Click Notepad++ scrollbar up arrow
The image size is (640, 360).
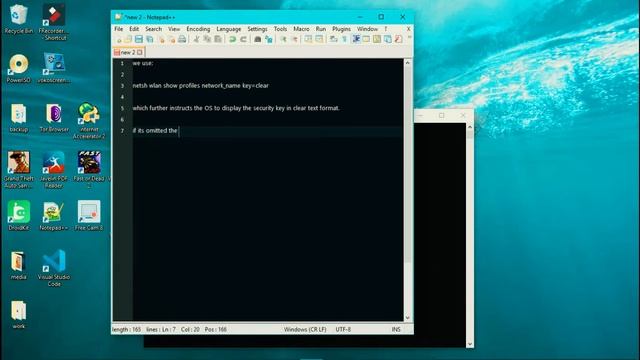(x=407, y=63)
